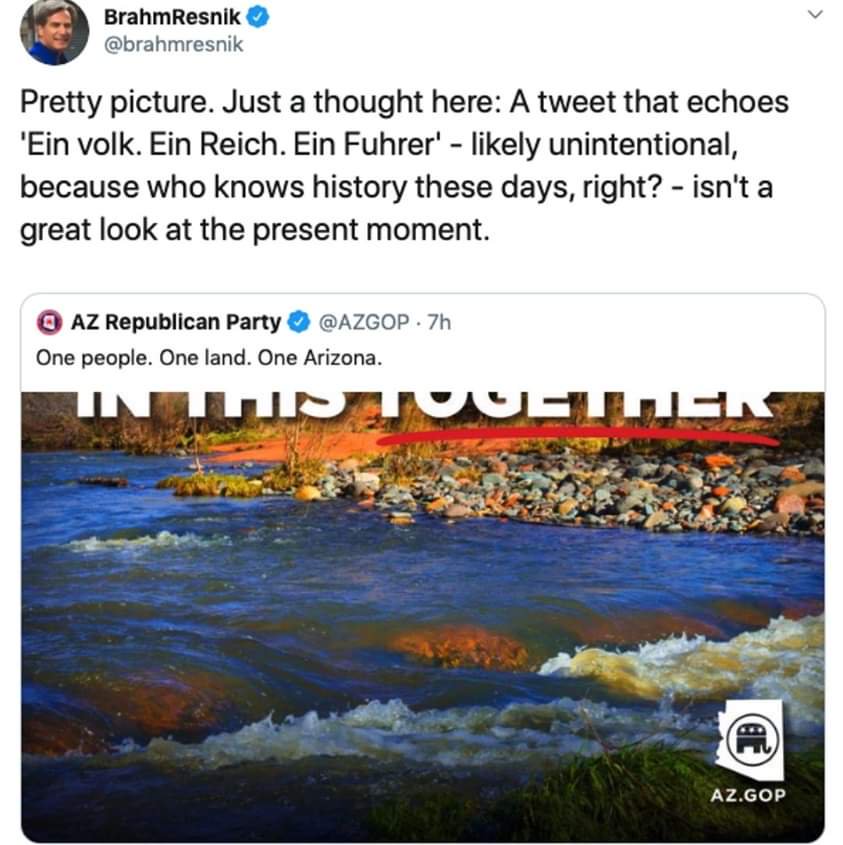
Task: Open the tweet options chevron menu
Action: click(x=815, y=15)
